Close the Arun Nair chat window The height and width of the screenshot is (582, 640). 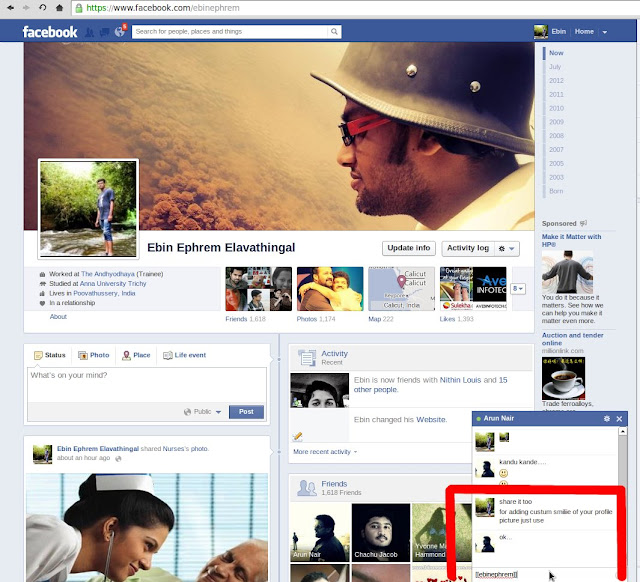point(619,419)
